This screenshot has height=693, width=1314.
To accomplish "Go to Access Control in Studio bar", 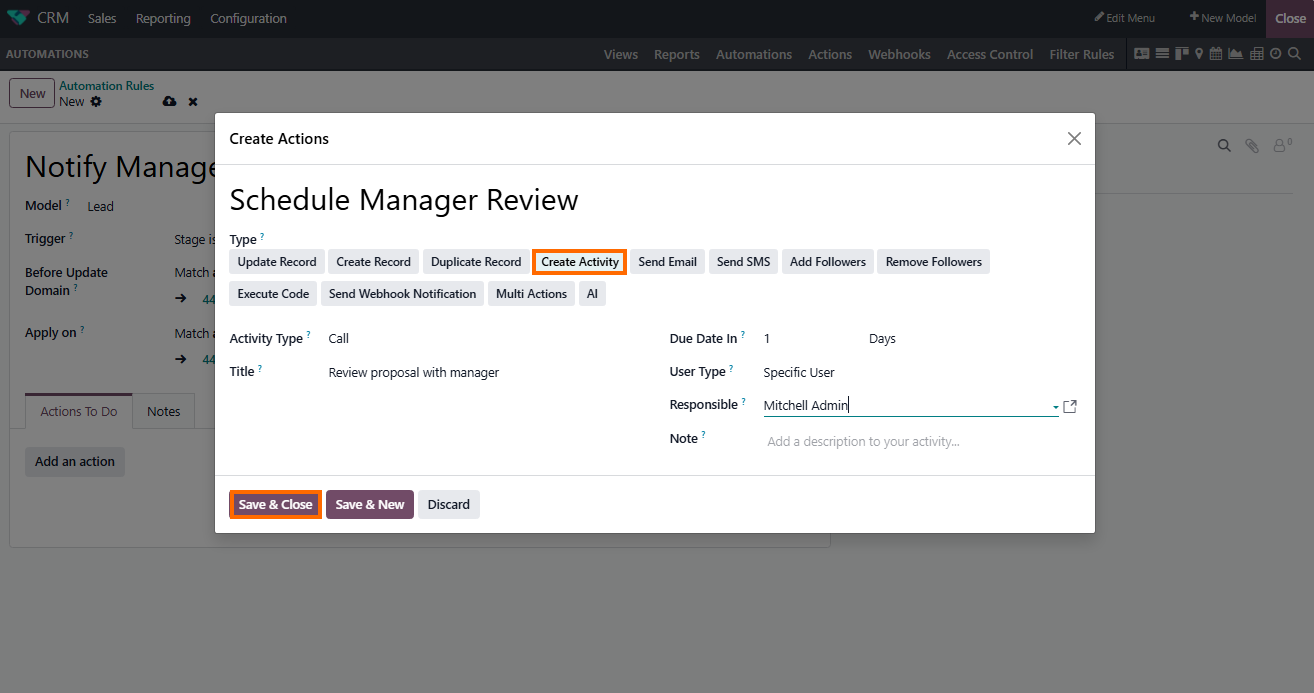I will (x=990, y=54).
